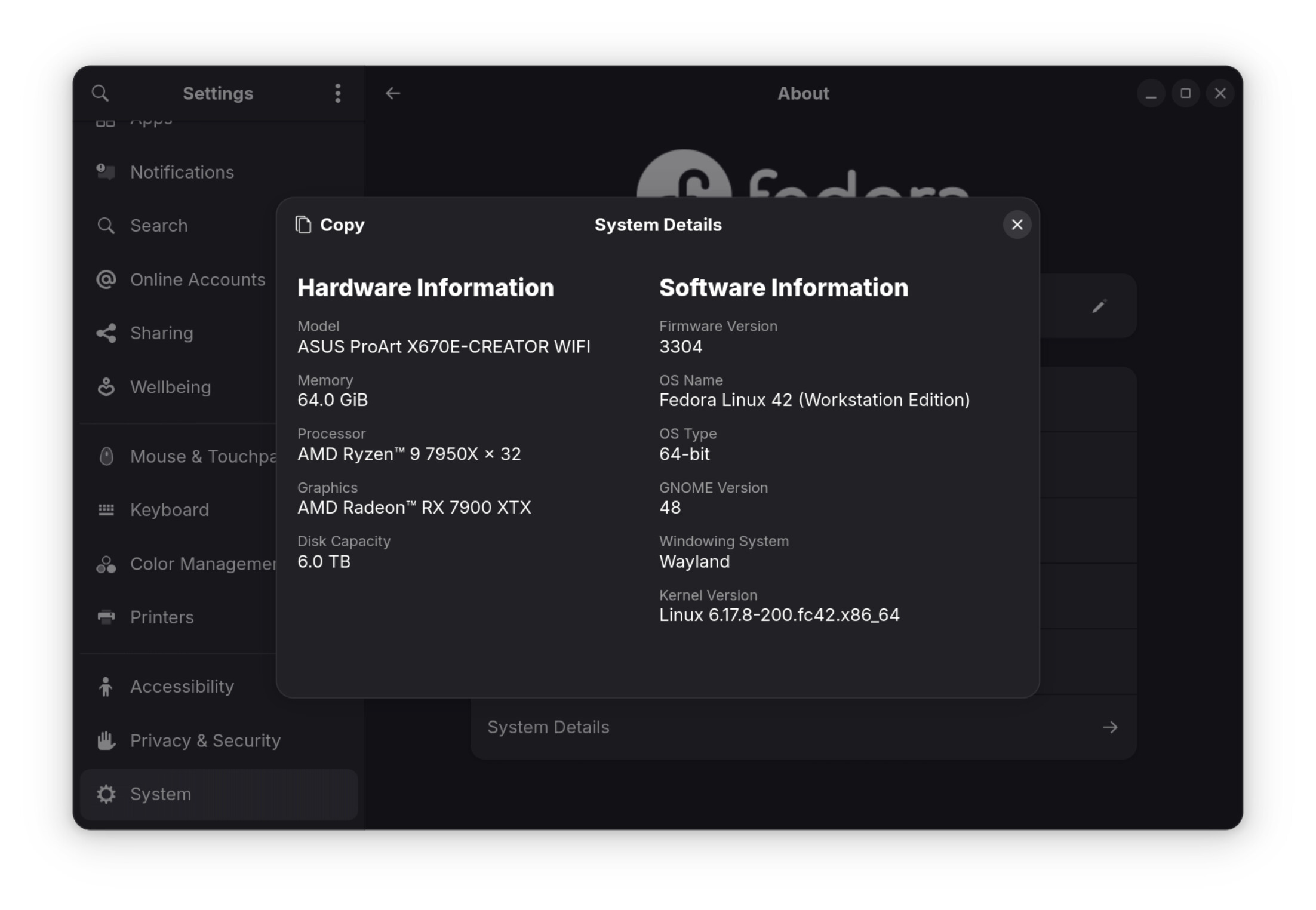Click the Online Accounts @ icon
The image size is (1316, 910).
pyautogui.click(x=106, y=279)
